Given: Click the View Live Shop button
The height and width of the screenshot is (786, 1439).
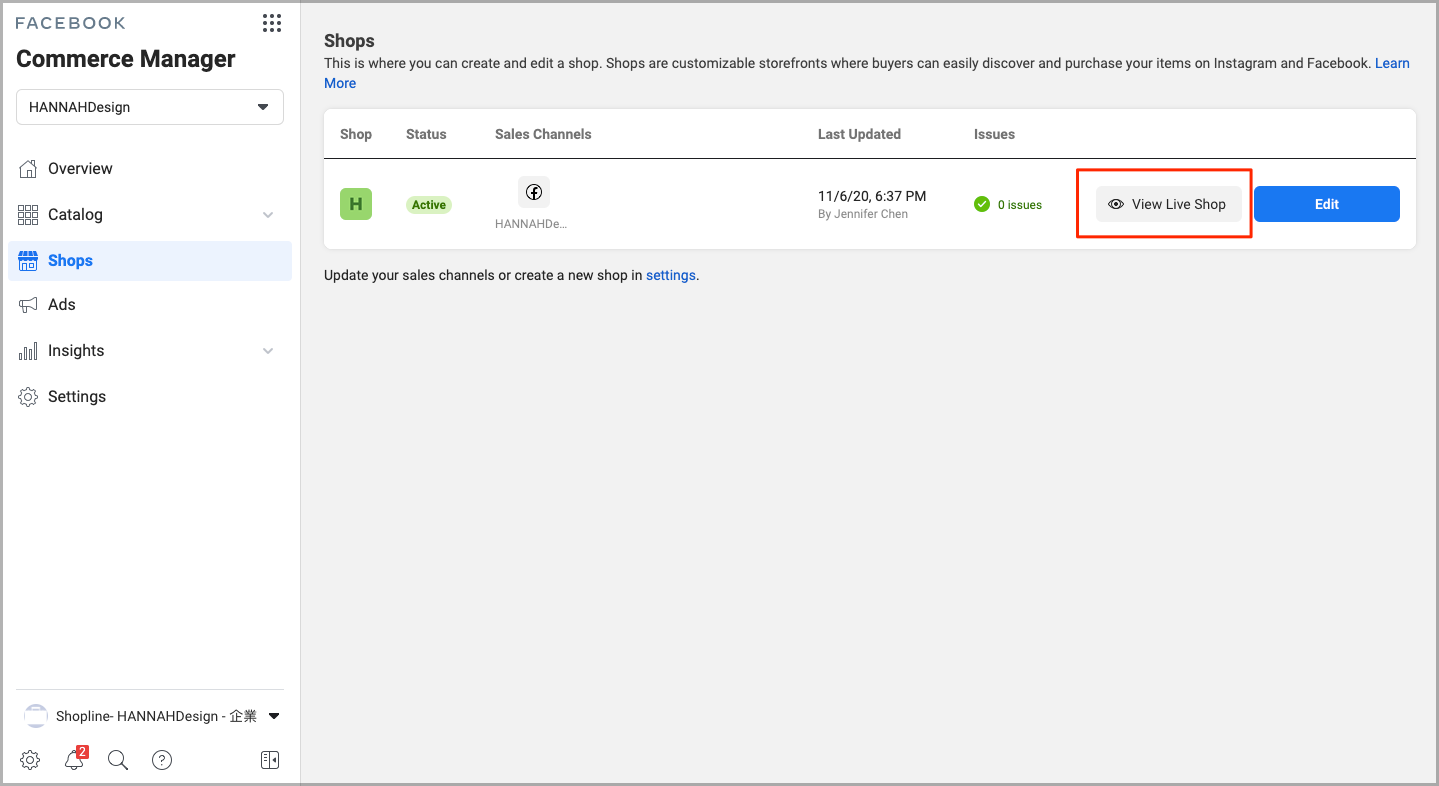Looking at the screenshot, I should [1168, 204].
